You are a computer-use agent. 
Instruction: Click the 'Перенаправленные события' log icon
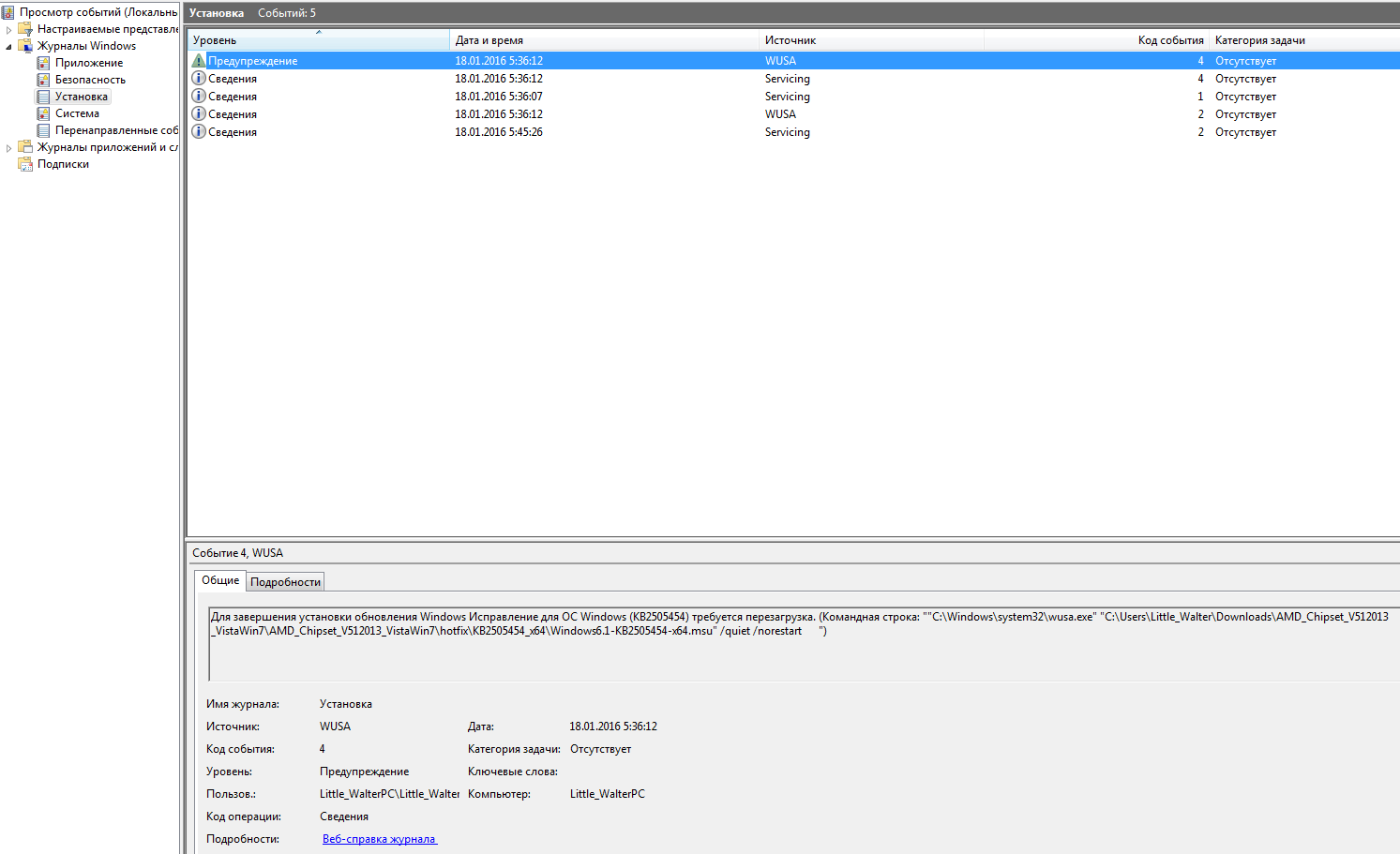[x=43, y=130]
